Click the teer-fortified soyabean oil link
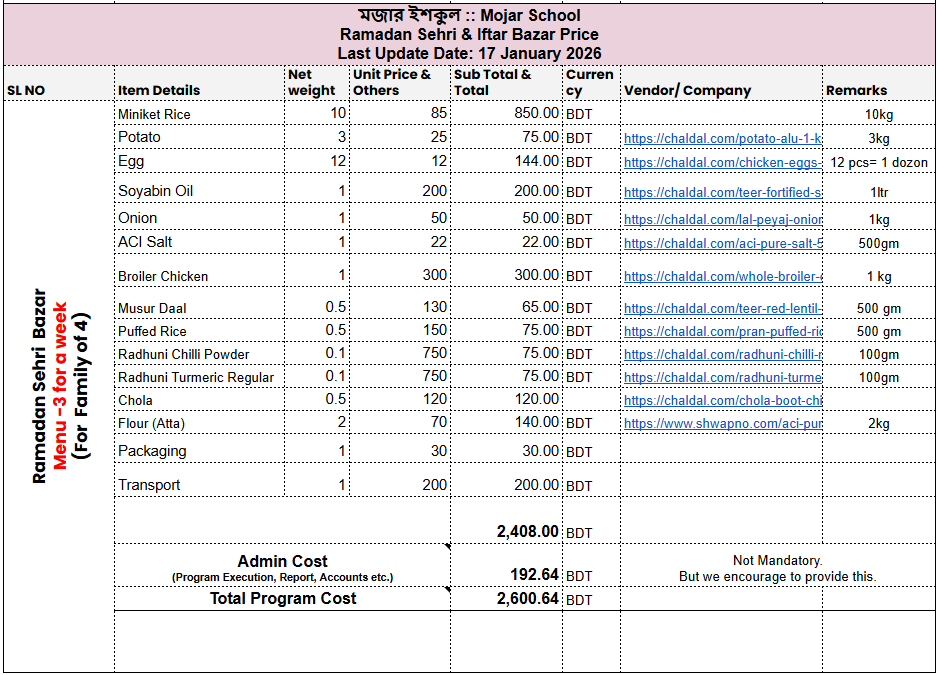The image size is (937, 675). click(x=722, y=192)
